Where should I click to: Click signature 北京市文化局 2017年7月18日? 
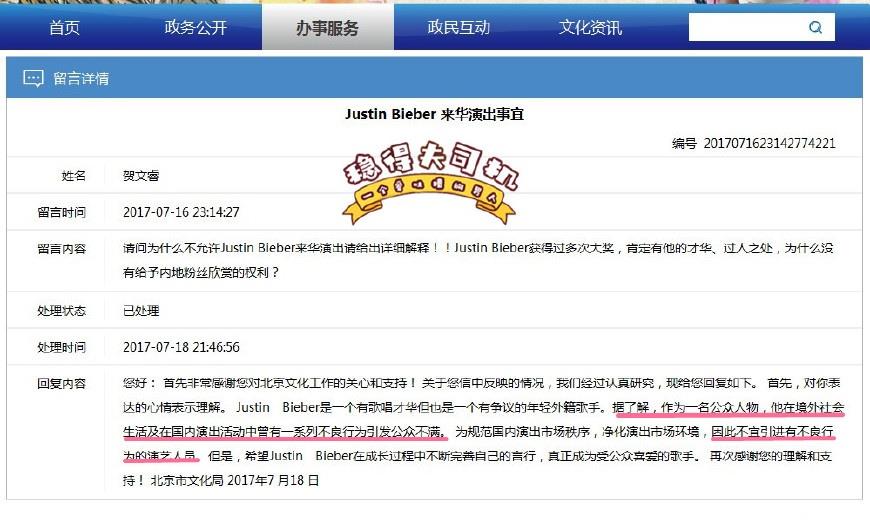[x=235, y=480]
